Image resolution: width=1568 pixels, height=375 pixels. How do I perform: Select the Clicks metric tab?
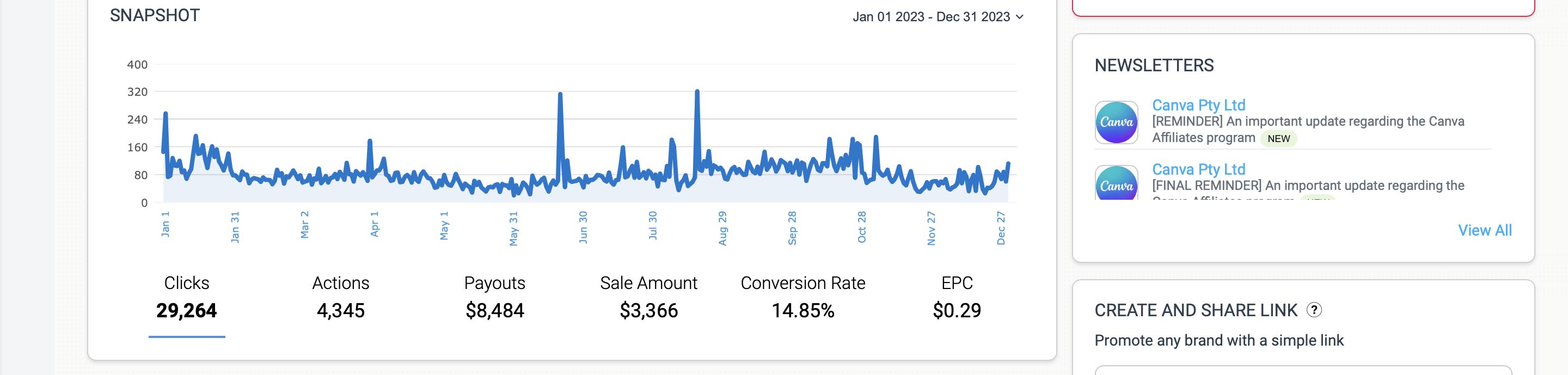pyautogui.click(x=186, y=298)
